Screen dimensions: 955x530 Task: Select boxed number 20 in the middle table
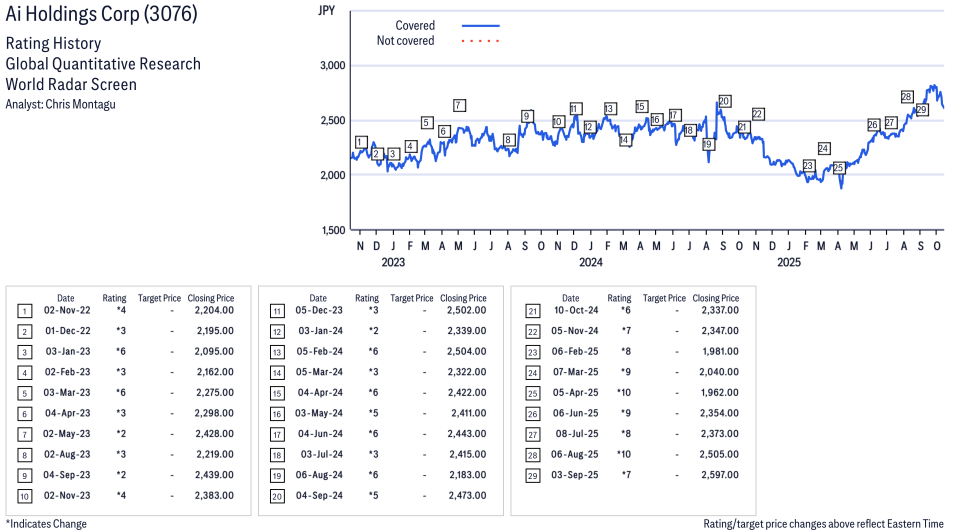276,496
